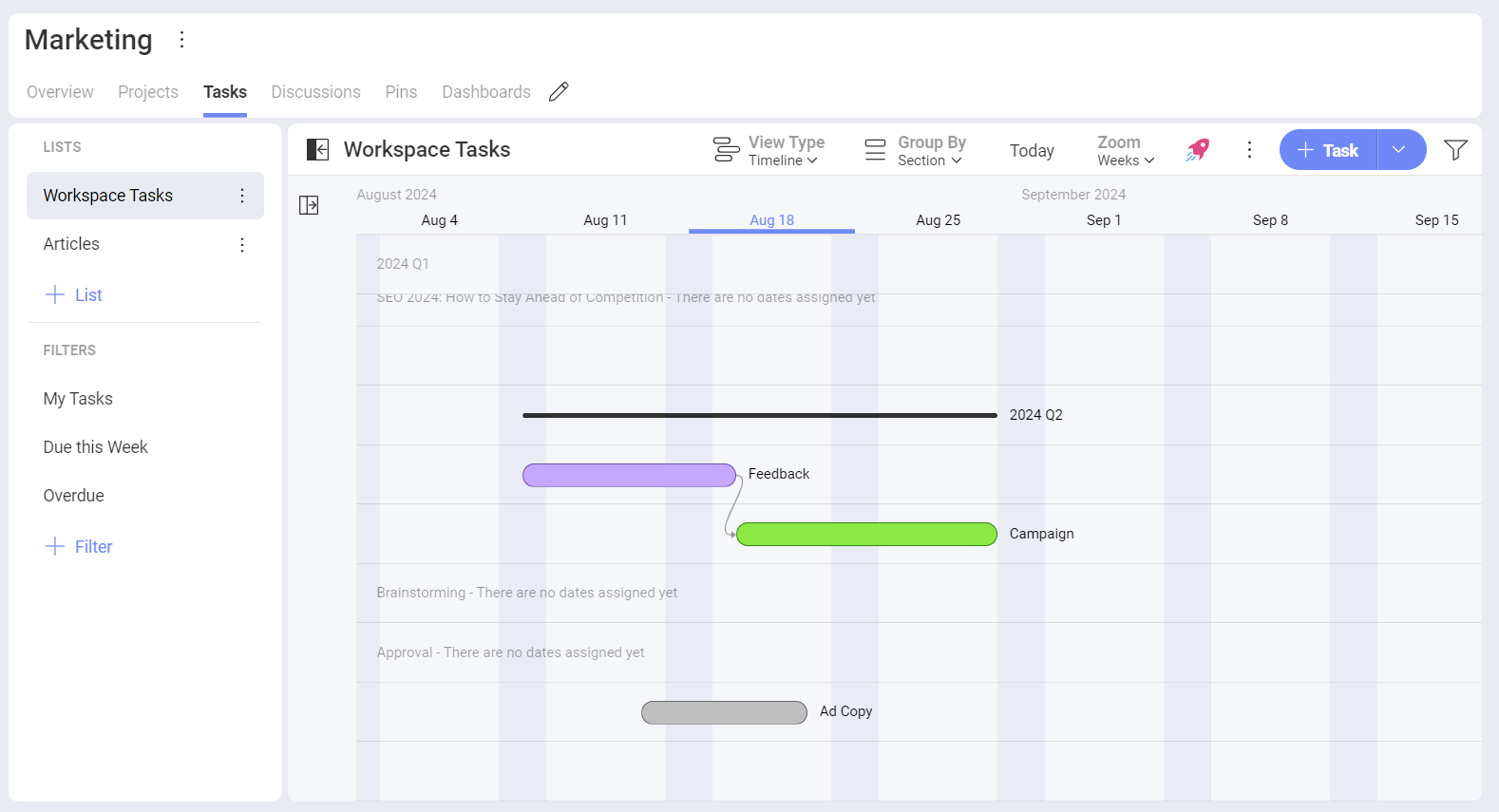Click the Marketing workspace title

coord(88,40)
